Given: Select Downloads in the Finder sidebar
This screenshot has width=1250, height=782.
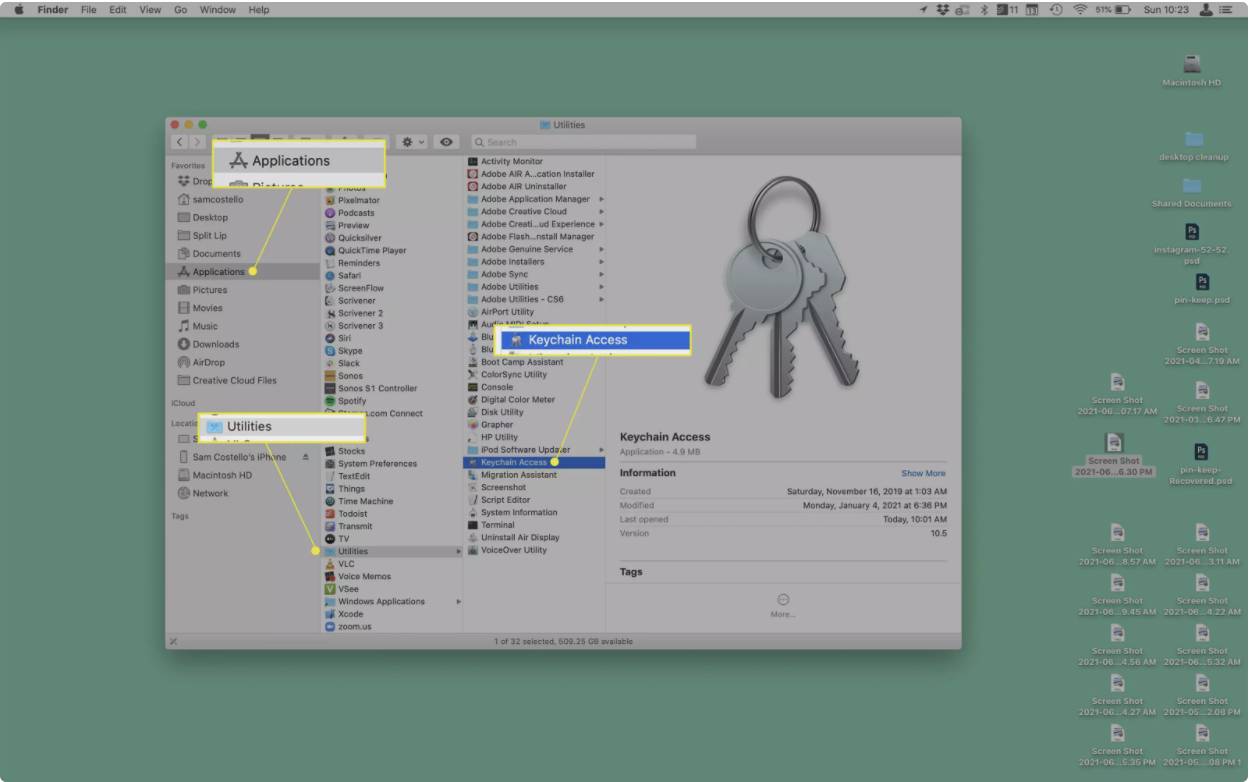Looking at the screenshot, I should [x=215, y=344].
